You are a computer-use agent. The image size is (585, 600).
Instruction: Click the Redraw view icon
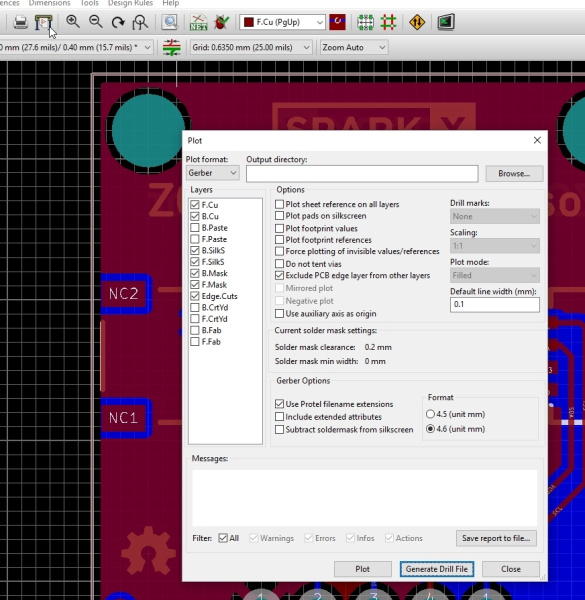[x=118, y=22]
